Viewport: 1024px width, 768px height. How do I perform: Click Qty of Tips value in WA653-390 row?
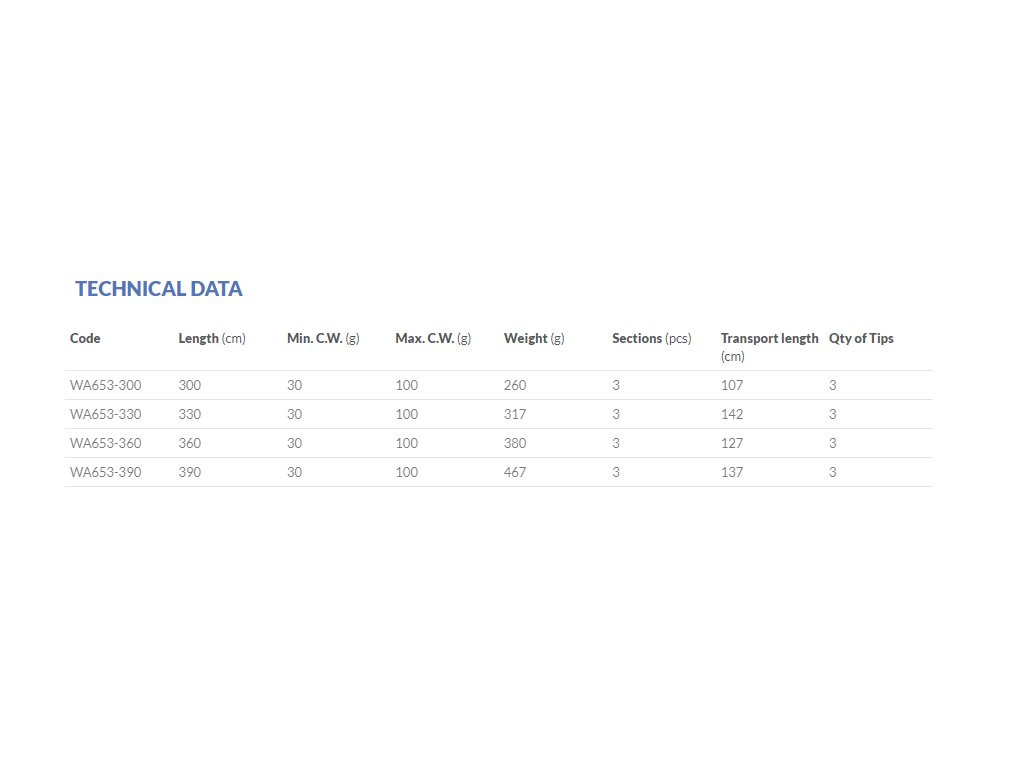[833, 472]
